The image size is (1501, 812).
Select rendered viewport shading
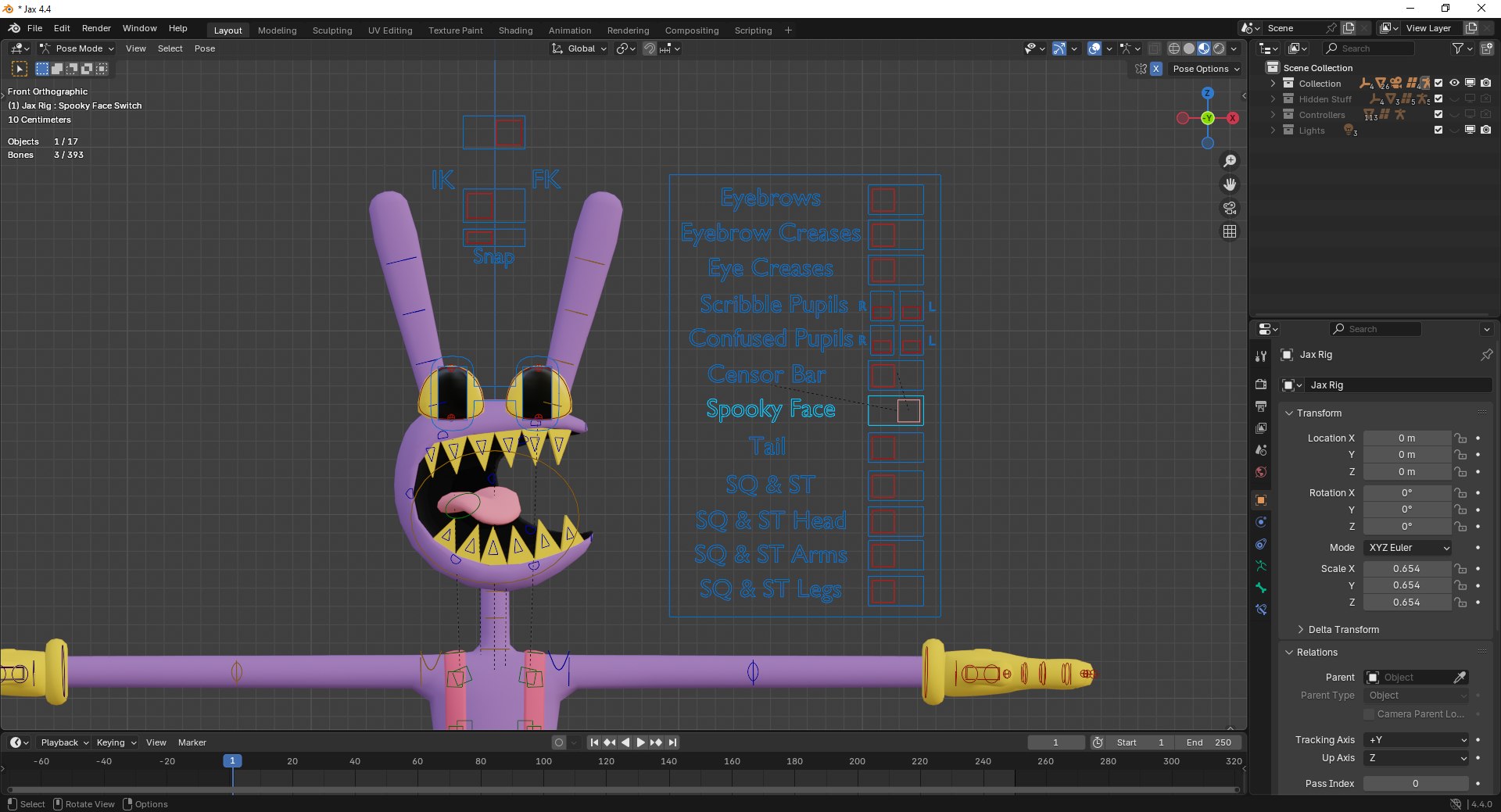pos(1219,48)
